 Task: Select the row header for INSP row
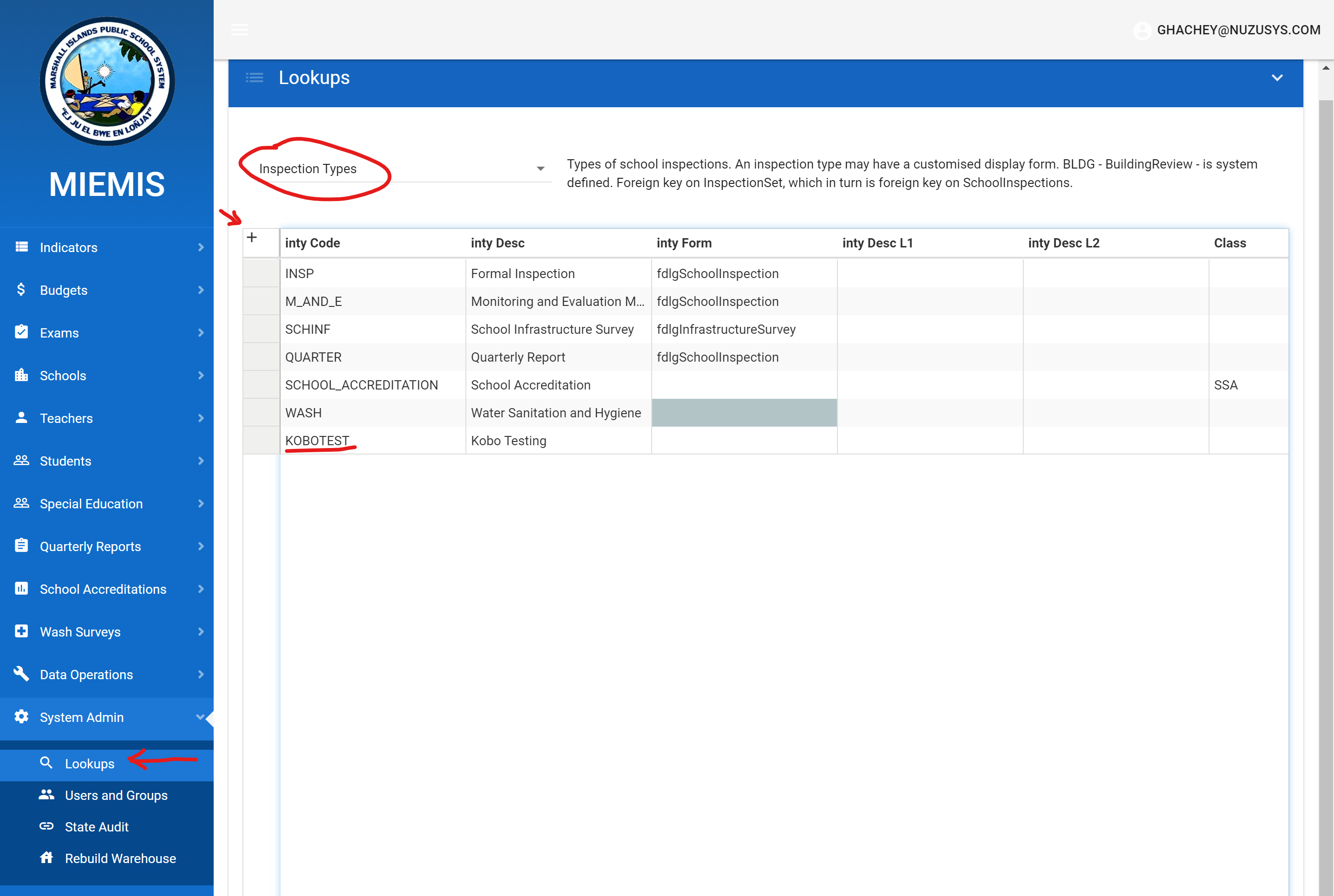(x=261, y=274)
